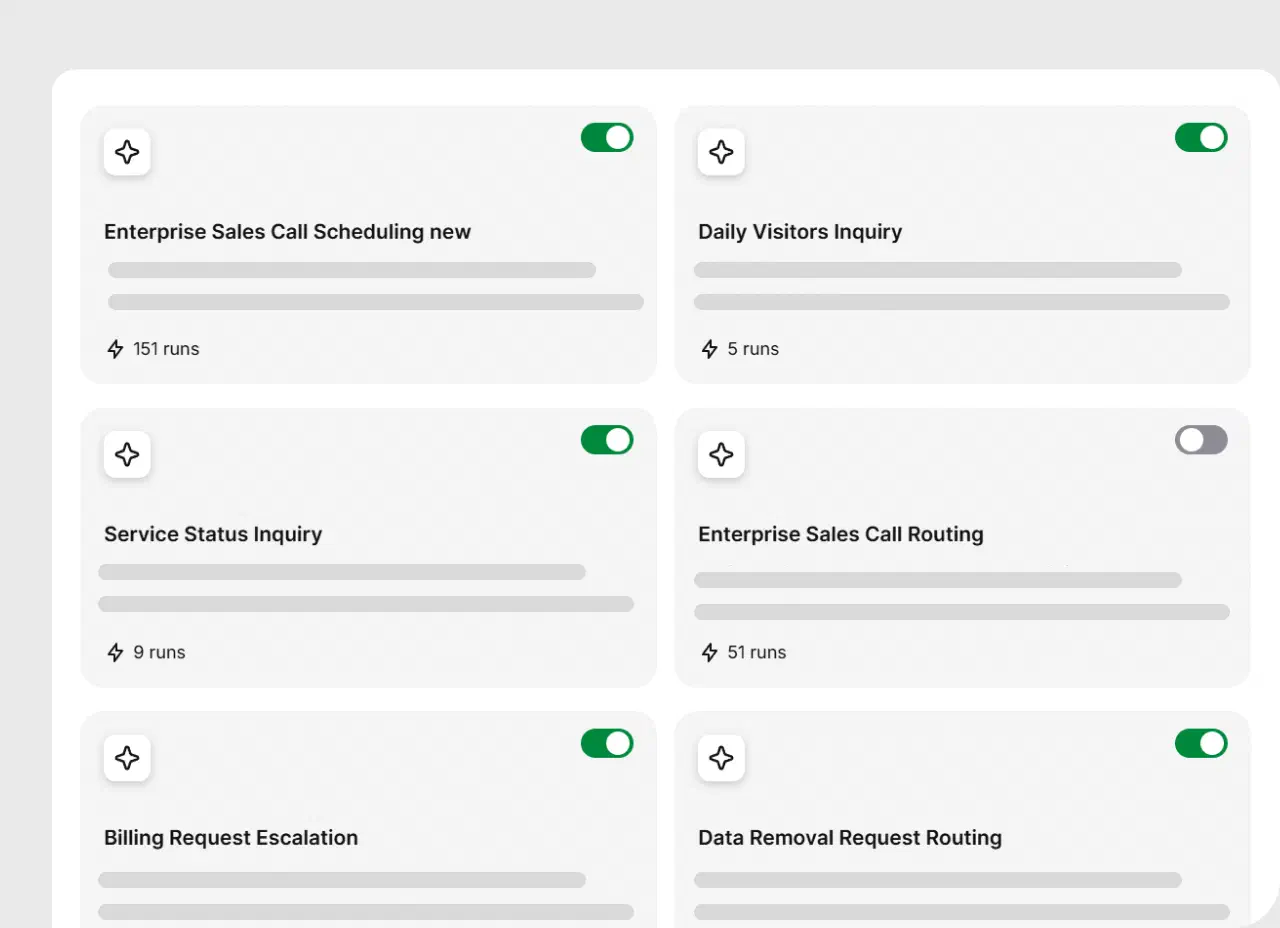Toggle off Data Removal Request Routing

pyautogui.click(x=1201, y=743)
